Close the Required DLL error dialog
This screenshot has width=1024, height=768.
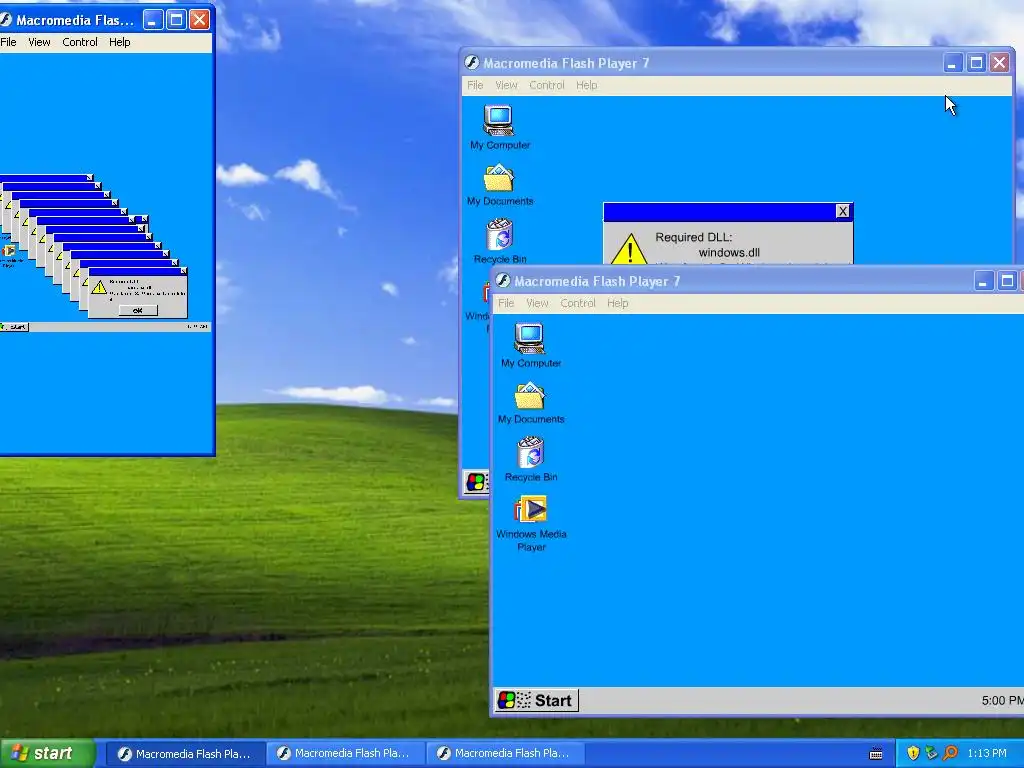[842, 211]
